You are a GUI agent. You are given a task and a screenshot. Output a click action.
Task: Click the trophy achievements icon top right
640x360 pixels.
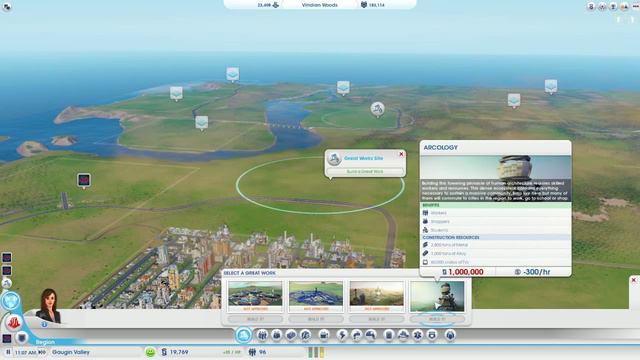pos(613,6)
